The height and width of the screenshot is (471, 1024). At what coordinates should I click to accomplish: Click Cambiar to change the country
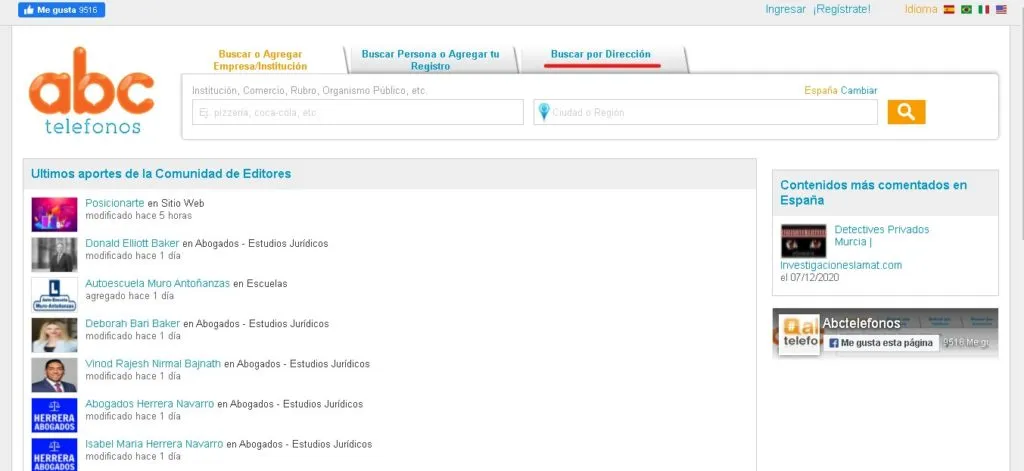(x=858, y=91)
